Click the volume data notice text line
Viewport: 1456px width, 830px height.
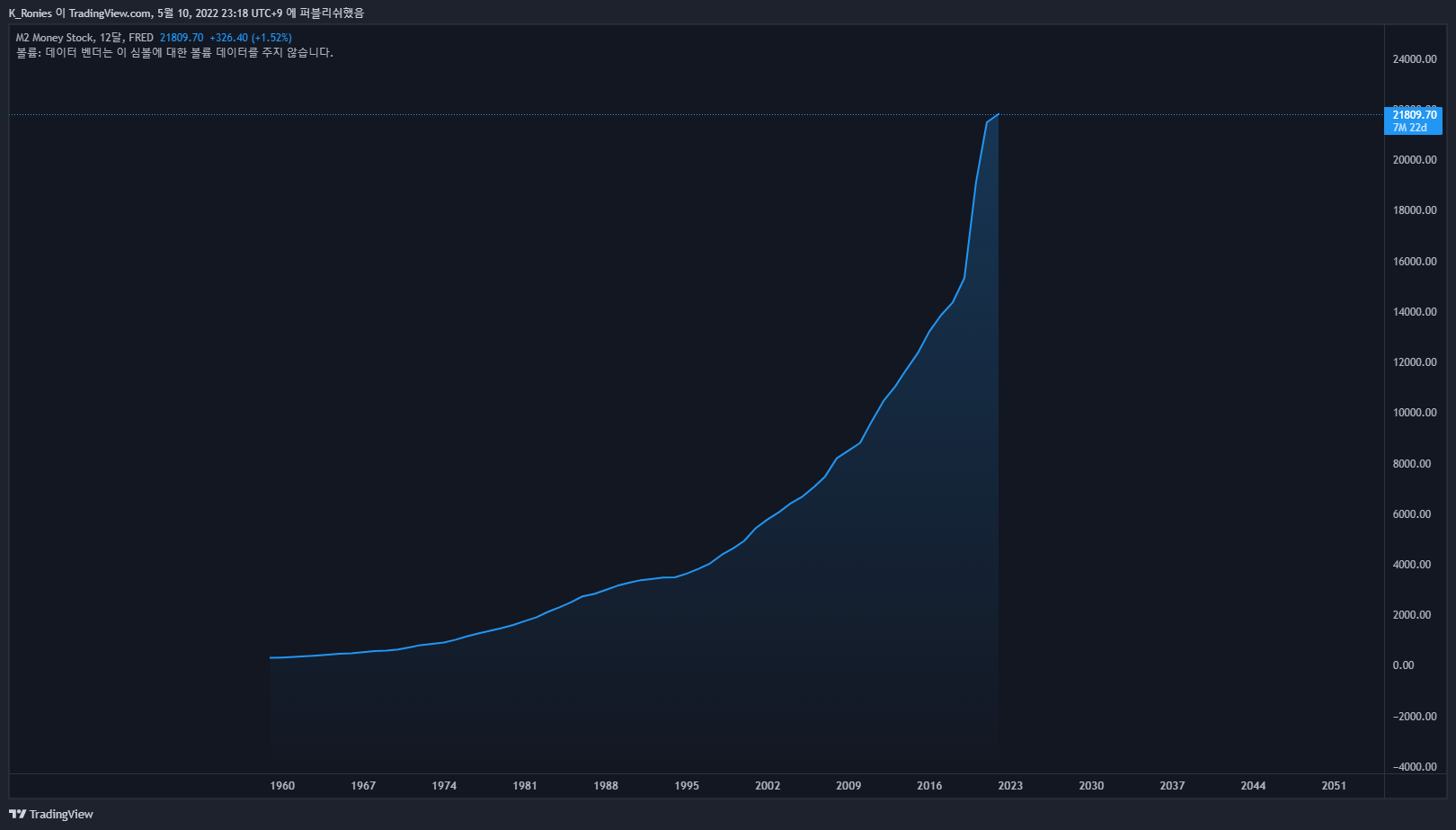174,53
